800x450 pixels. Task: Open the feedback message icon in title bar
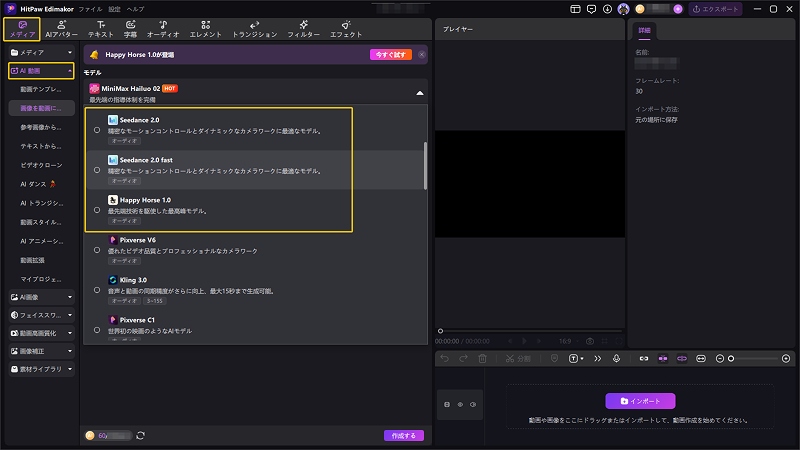tap(591, 9)
